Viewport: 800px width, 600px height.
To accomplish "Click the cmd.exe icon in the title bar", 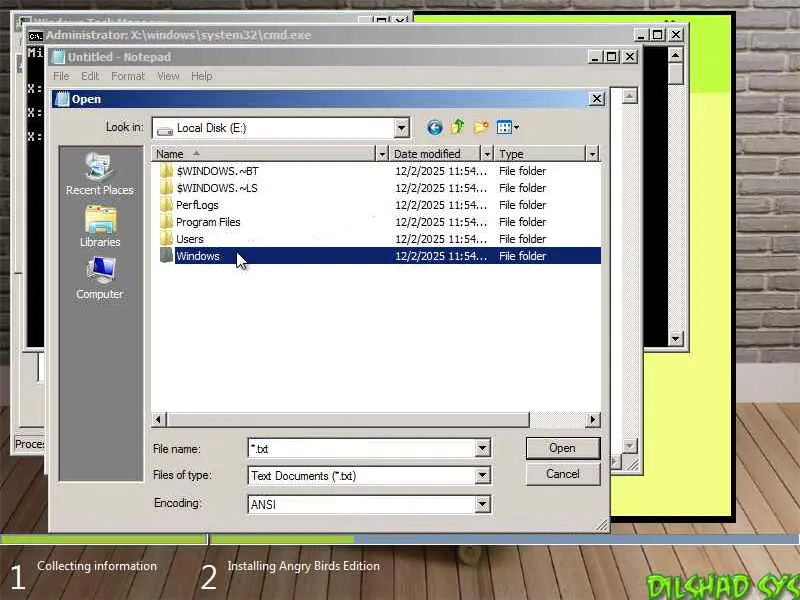I will (36, 36).
